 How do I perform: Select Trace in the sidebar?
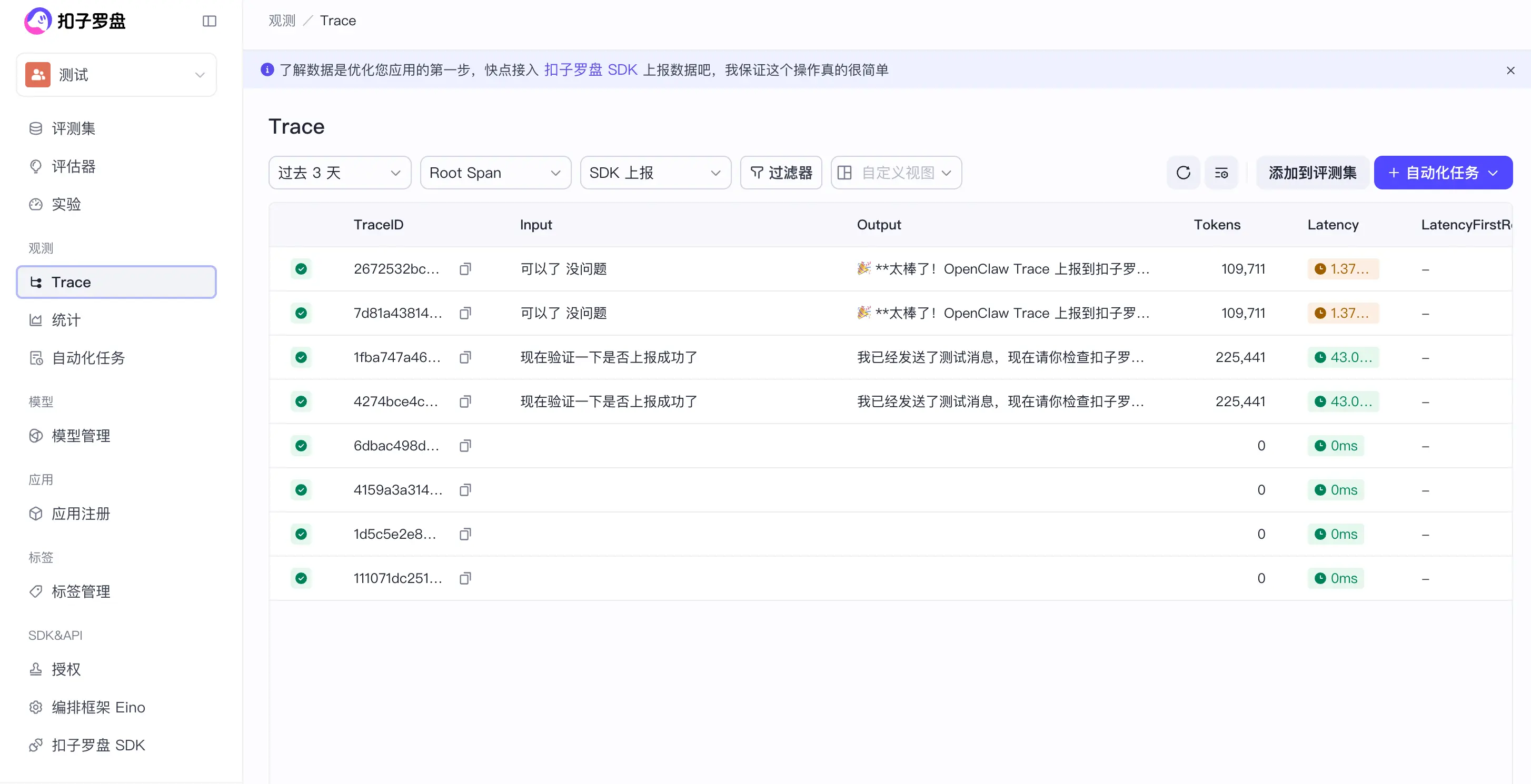[116, 282]
